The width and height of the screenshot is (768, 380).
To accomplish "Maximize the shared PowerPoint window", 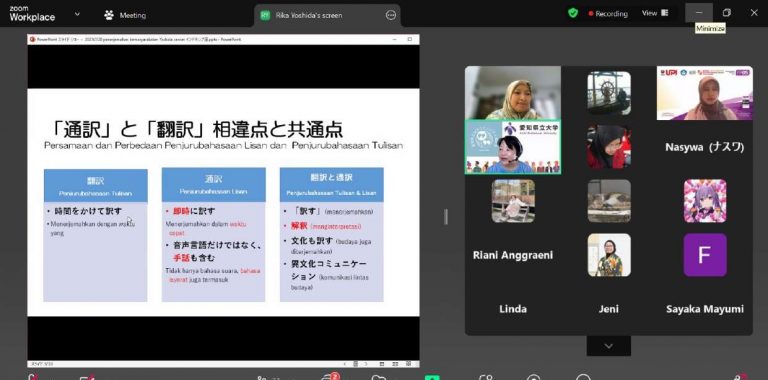I will pos(409,39).
